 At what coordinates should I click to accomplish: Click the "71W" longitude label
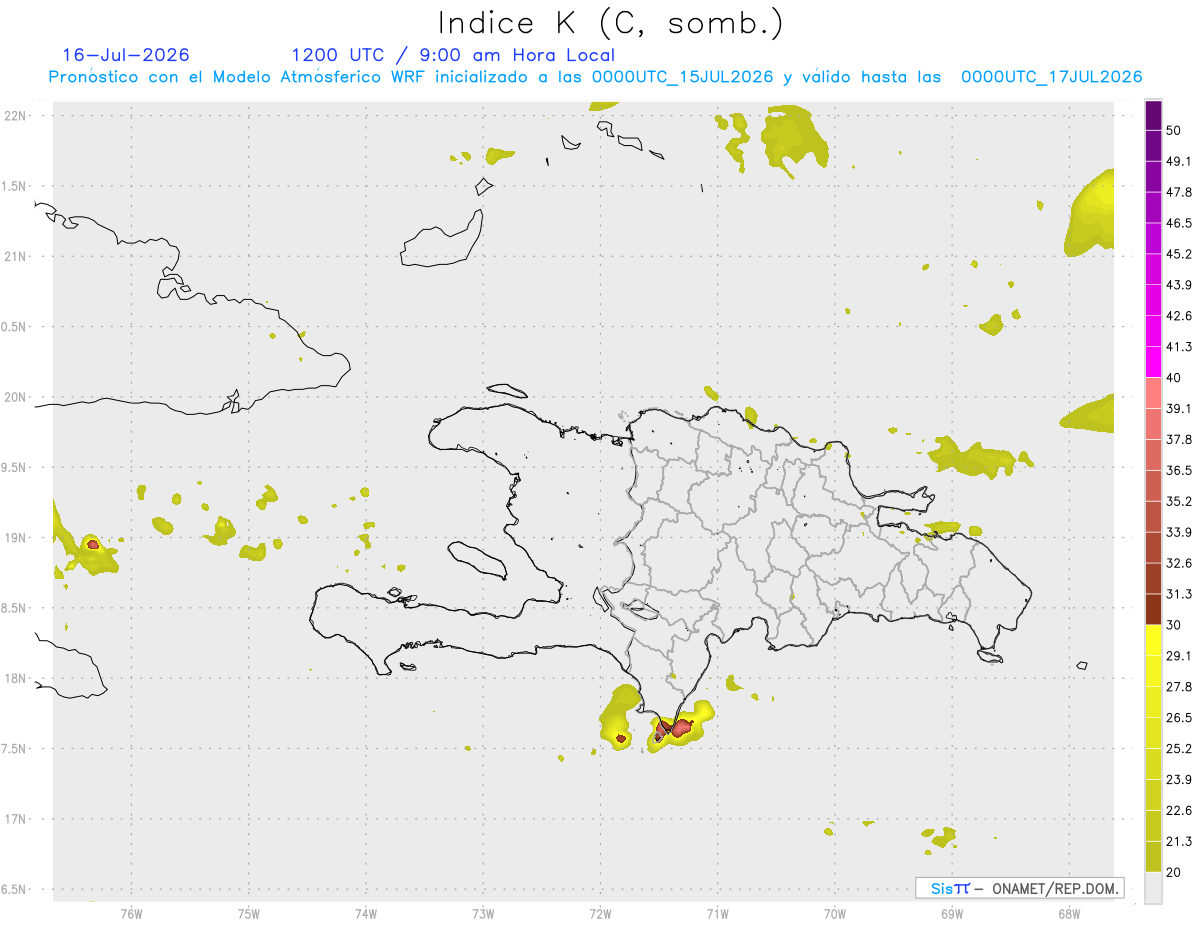717,913
